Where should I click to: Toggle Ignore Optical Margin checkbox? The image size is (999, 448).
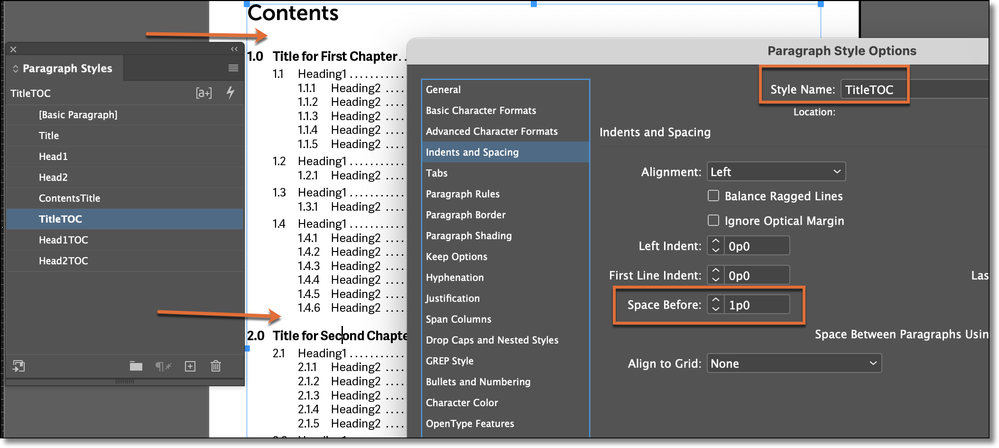click(714, 220)
